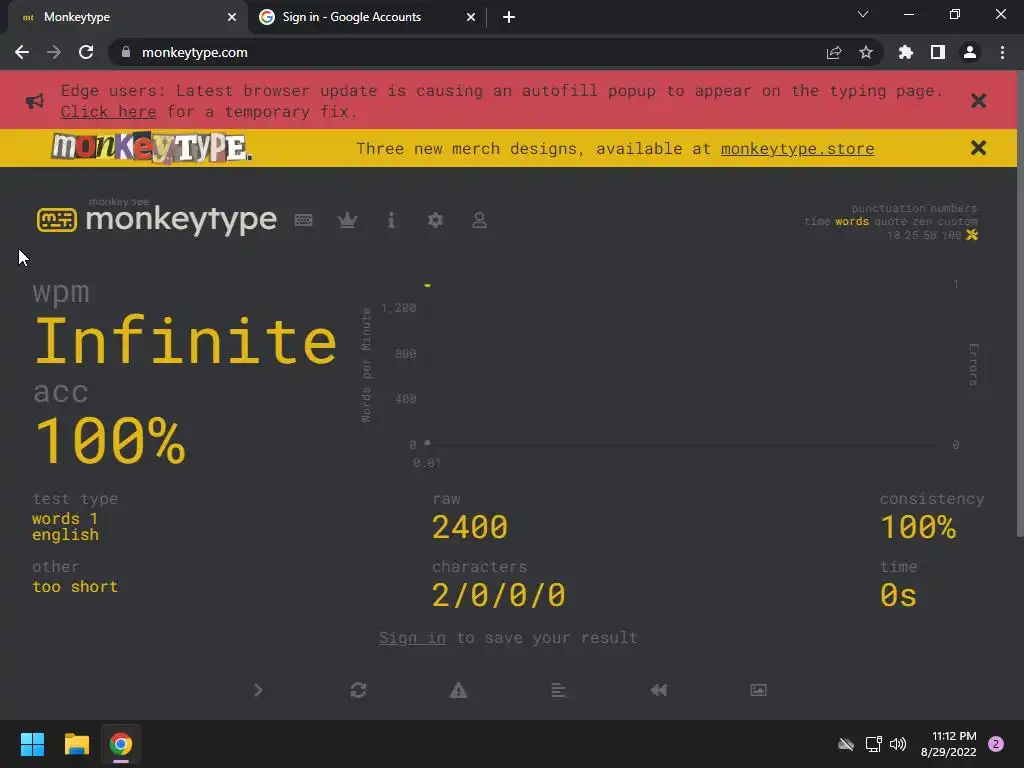Open the about info icon
This screenshot has width=1024, height=768.
pos(391,220)
